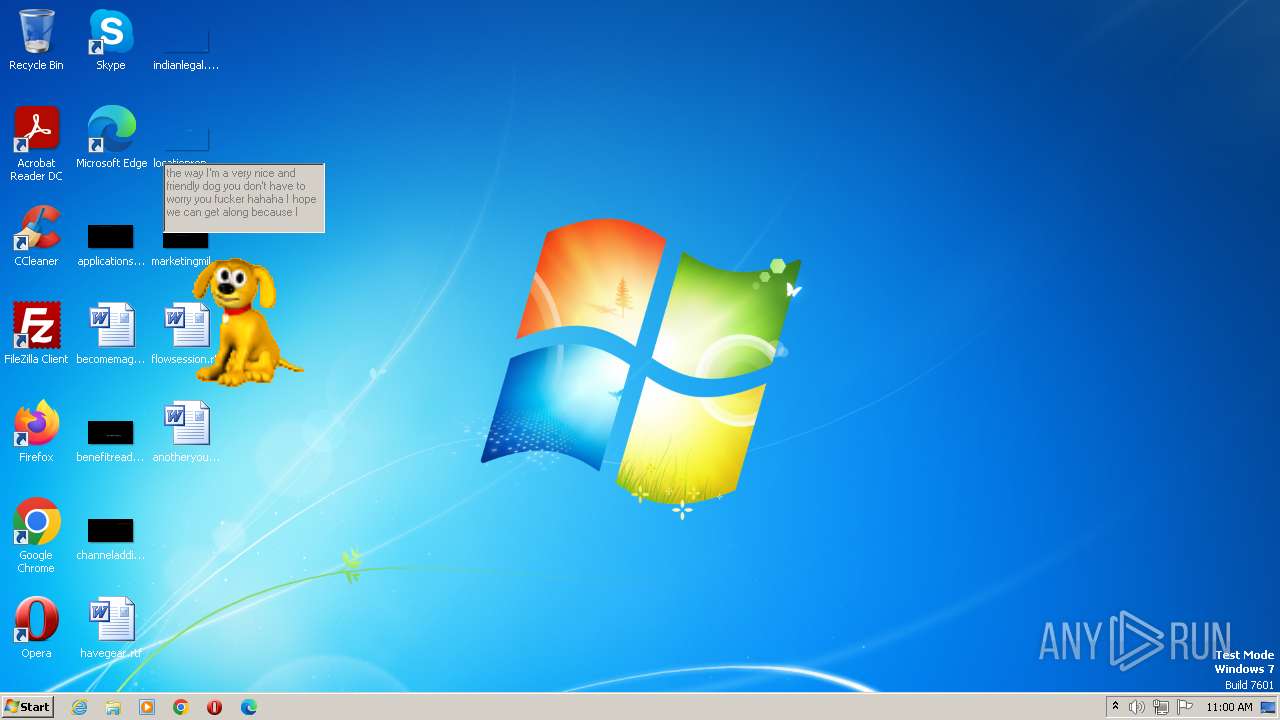Open Google Chrome desktop shortcut
Viewport: 1280px width, 720px height.
coord(36,536)
